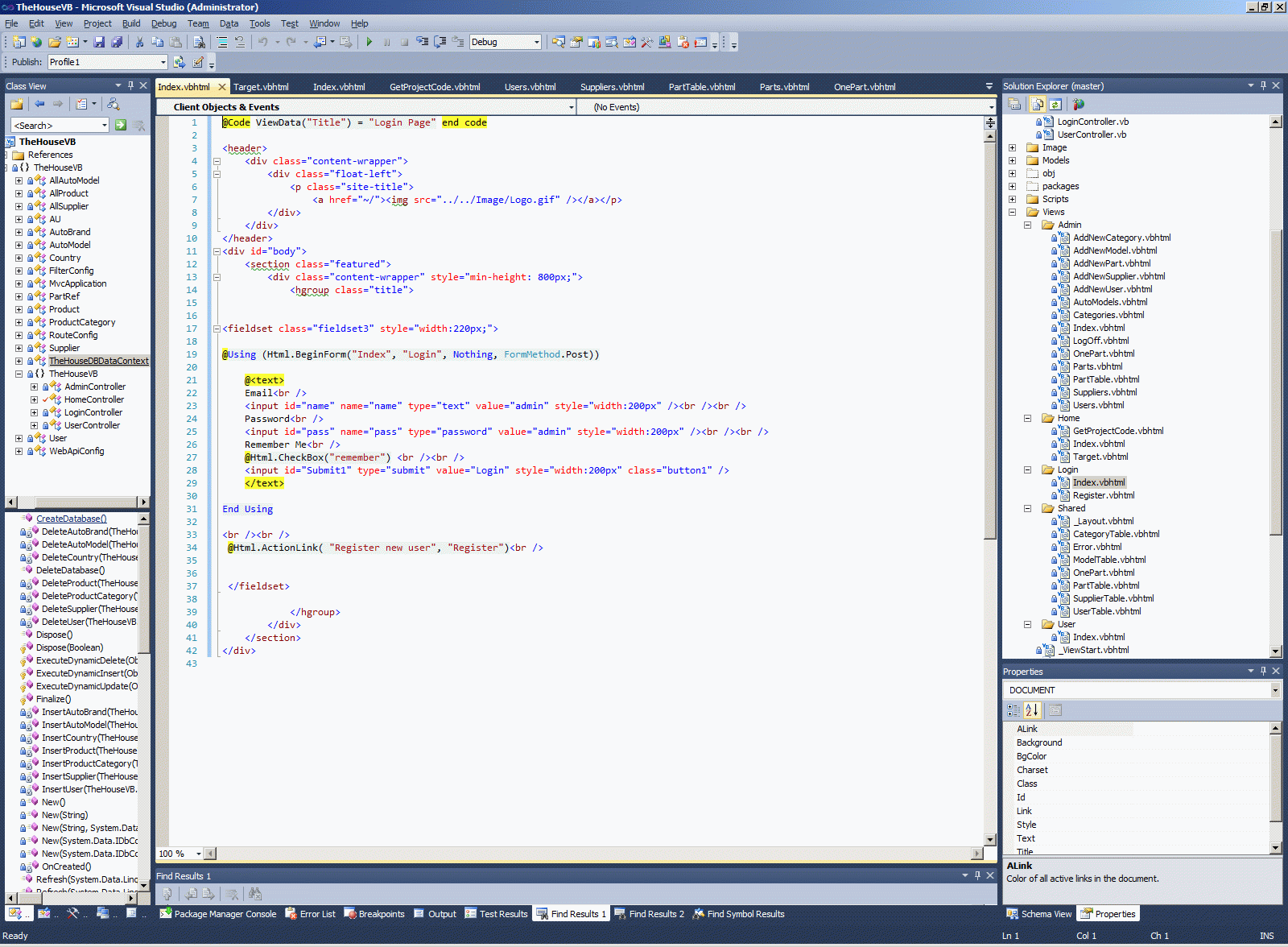The height and width of the screenshot is (947, 1288).
Task: Open the Build menu
Action: pyautogui.click(x=130, y=23)
